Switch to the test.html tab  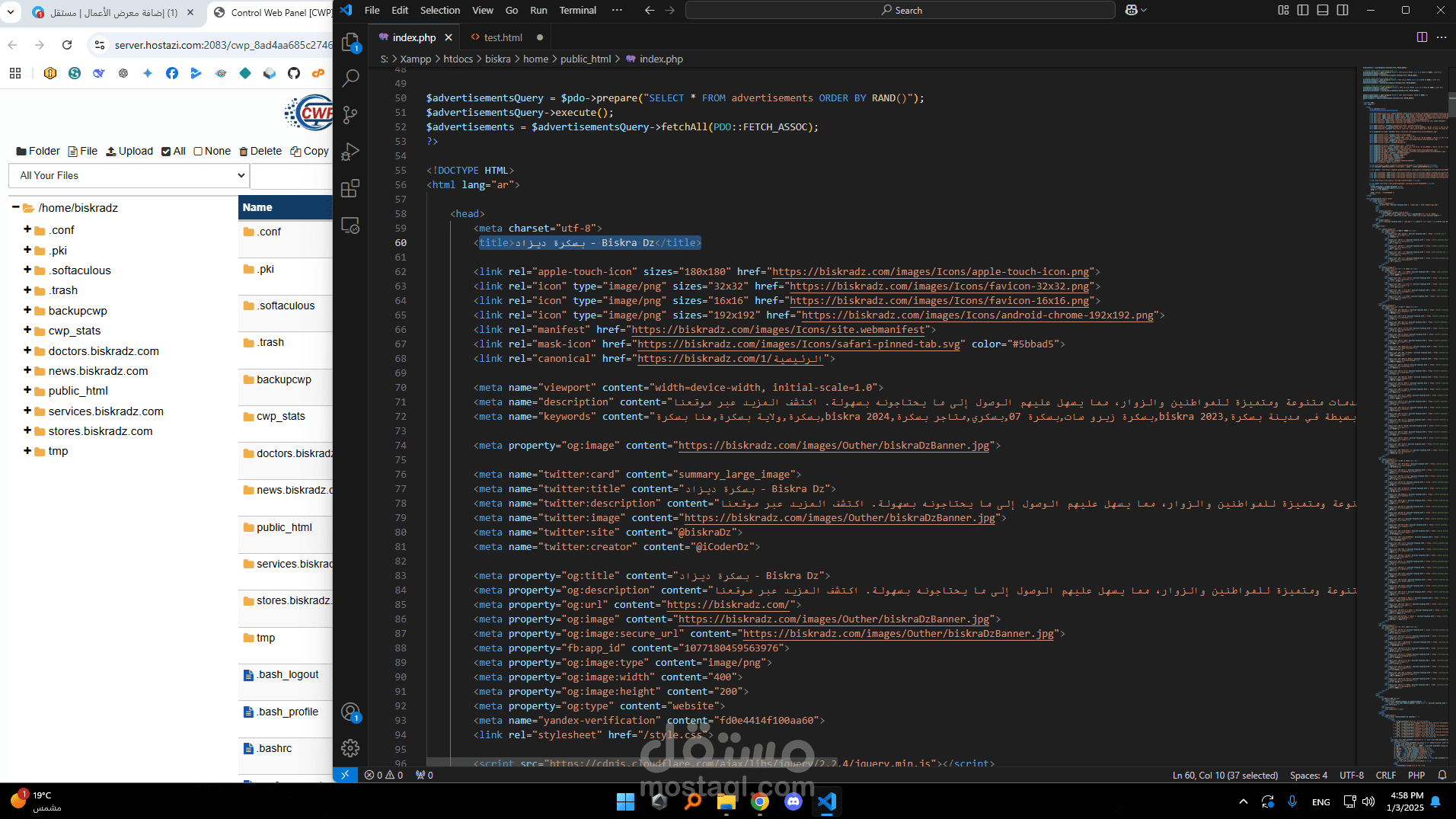point(503,37)
